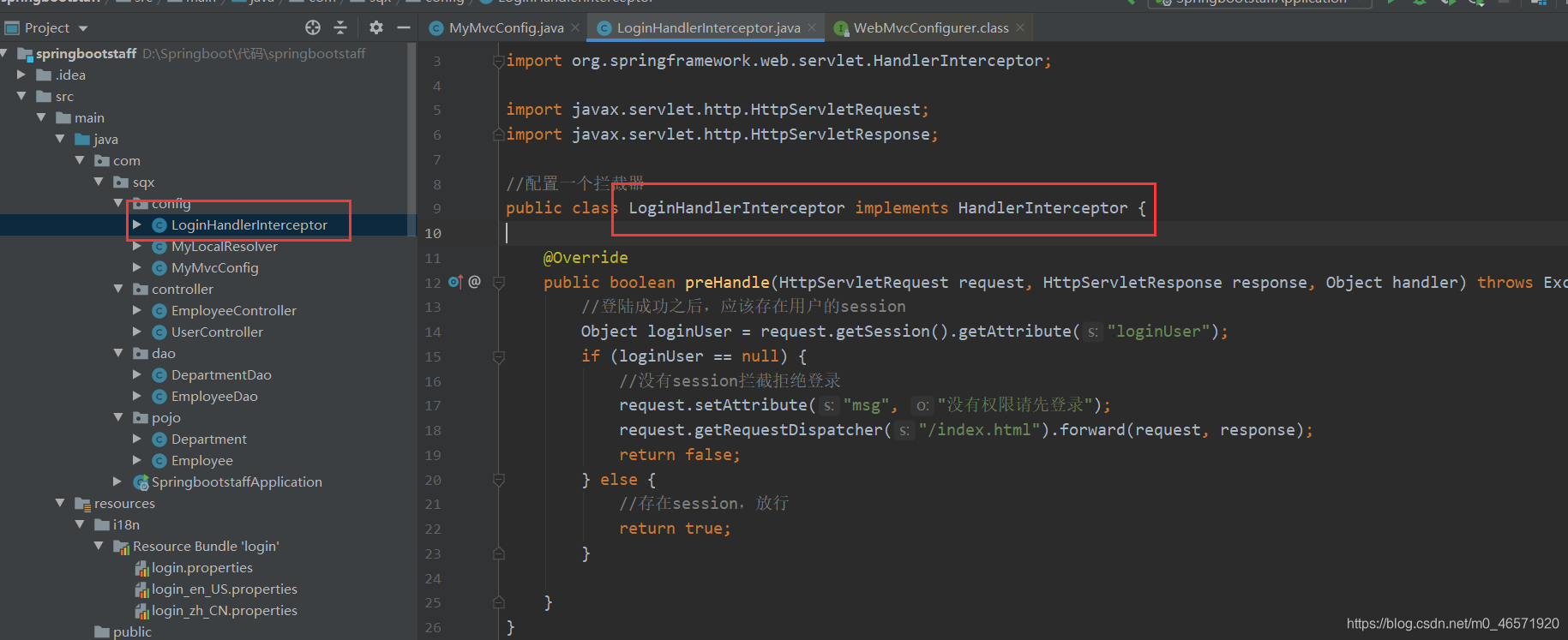Click the blog.csdn.net URL text

point(1452,624)
